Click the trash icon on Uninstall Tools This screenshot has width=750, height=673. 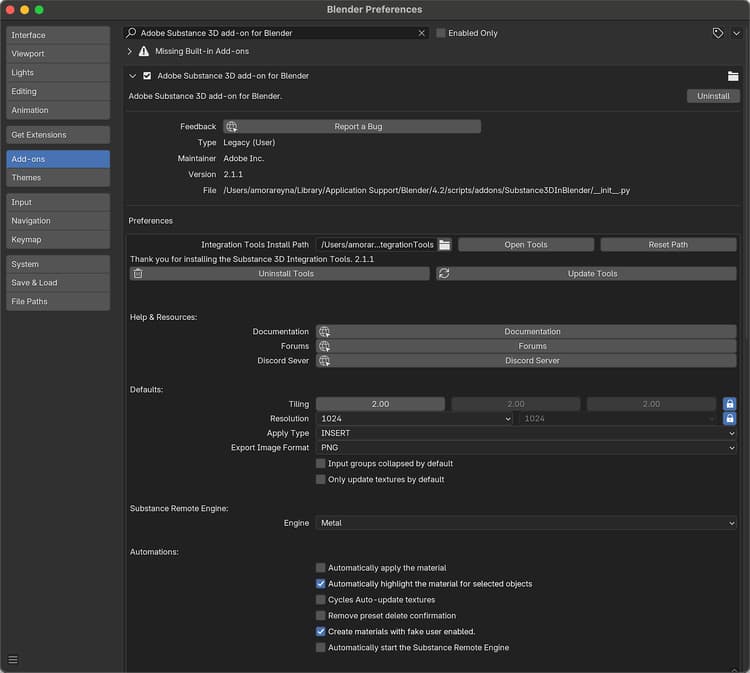(x=138, y=274)
